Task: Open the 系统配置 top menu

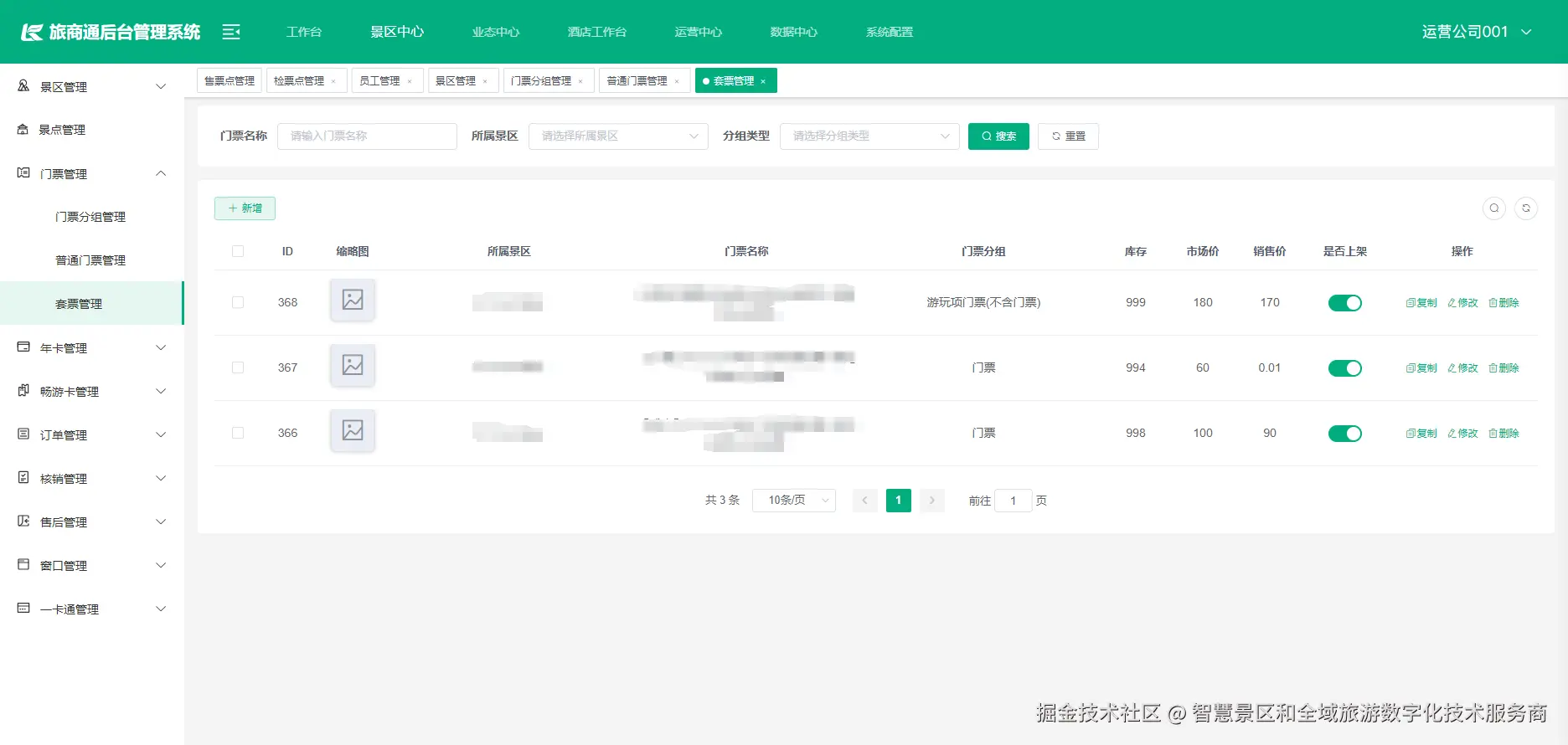Action: tap(890, 32)
